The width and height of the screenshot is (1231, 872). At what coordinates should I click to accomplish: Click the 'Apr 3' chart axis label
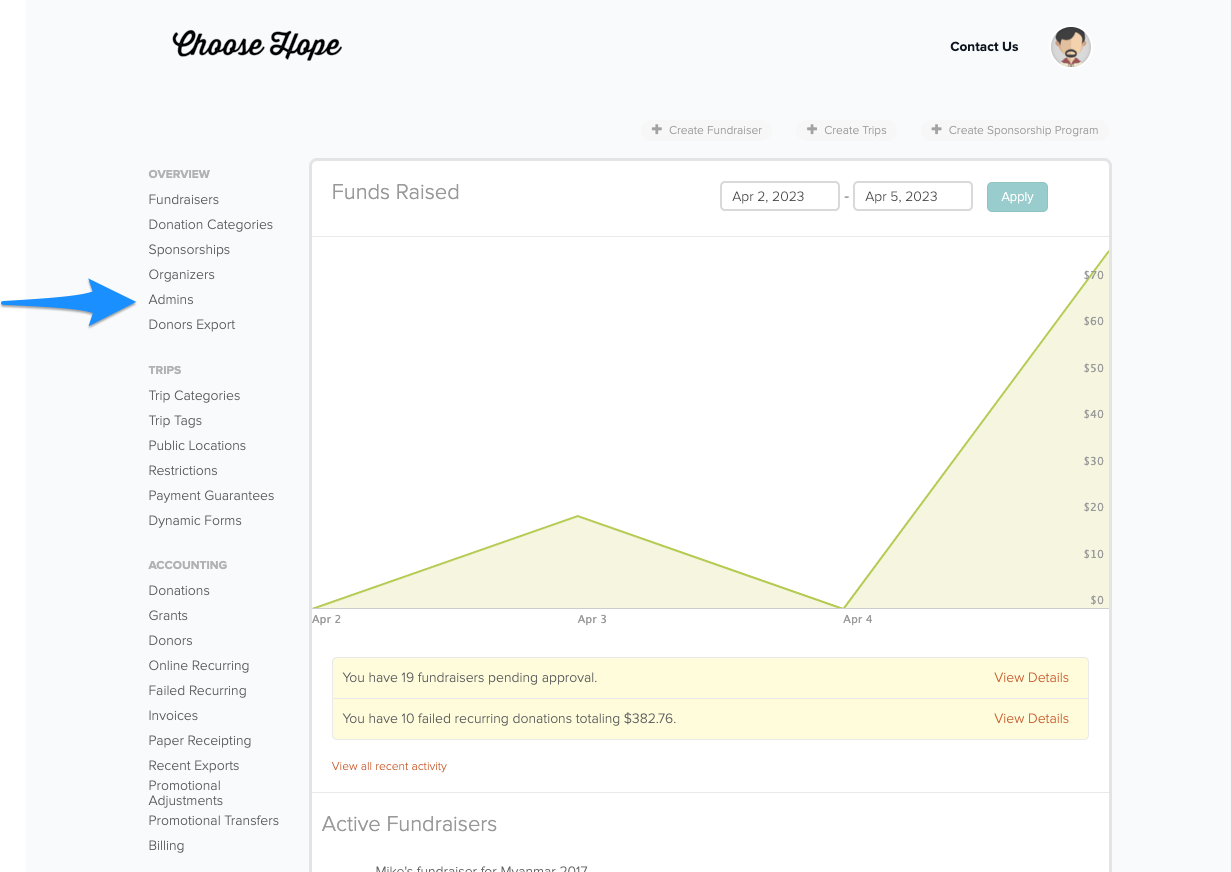592,620
